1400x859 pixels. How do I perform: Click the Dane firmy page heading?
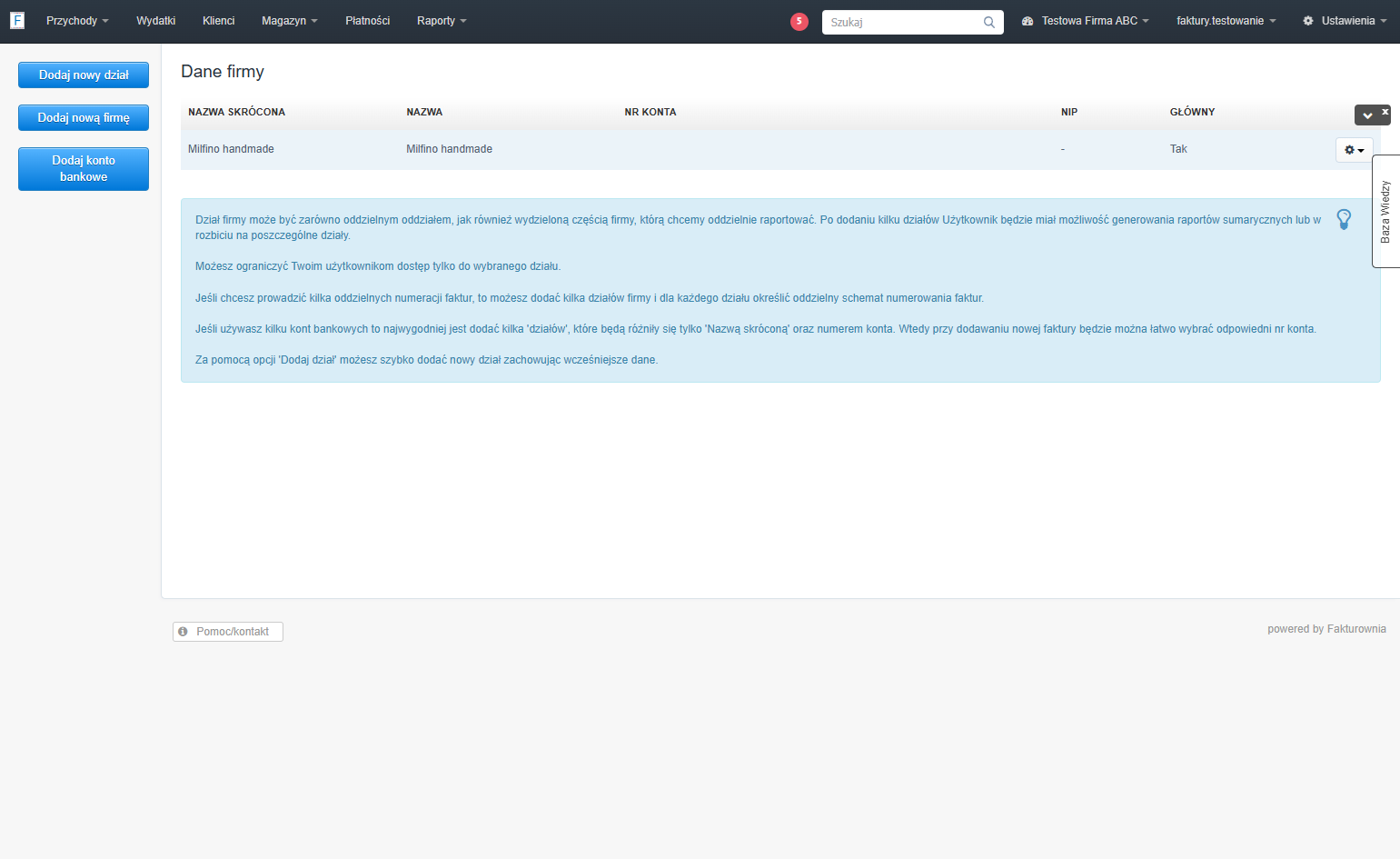pyautogui.click(x=223, y=72)
